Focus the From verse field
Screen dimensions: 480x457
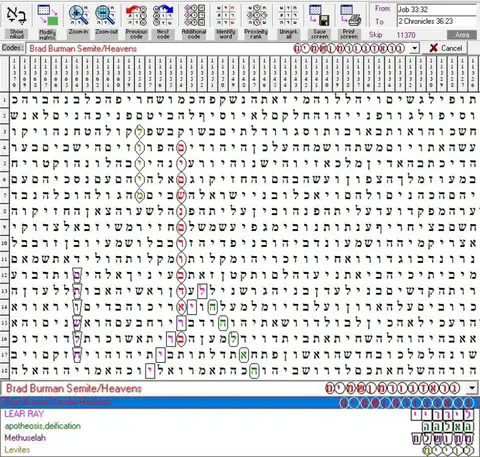pos(437,10)
